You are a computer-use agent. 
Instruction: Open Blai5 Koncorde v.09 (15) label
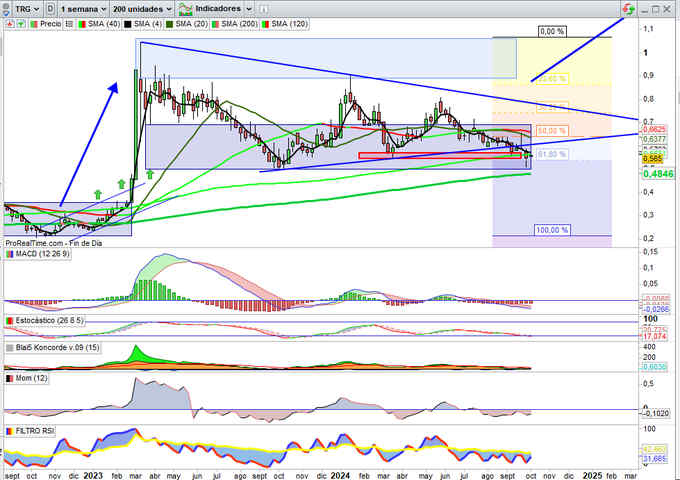[x=57, y=348]
